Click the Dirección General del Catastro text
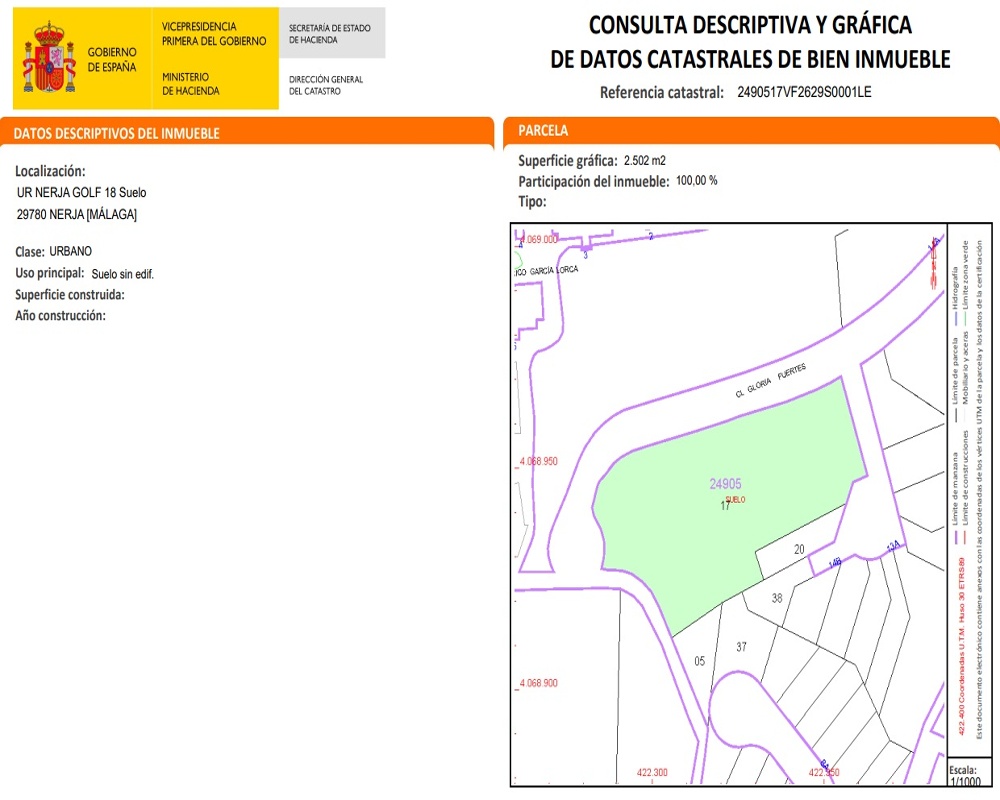The image size is (1000, 800). pos(325,85)
